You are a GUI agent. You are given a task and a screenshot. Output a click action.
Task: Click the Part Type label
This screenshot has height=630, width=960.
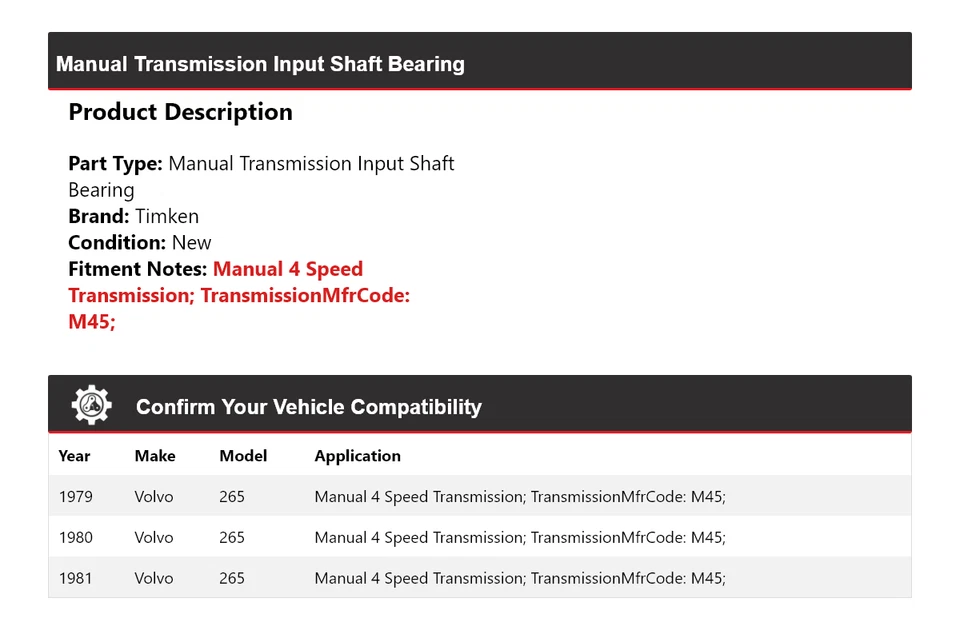coord(115,163)
